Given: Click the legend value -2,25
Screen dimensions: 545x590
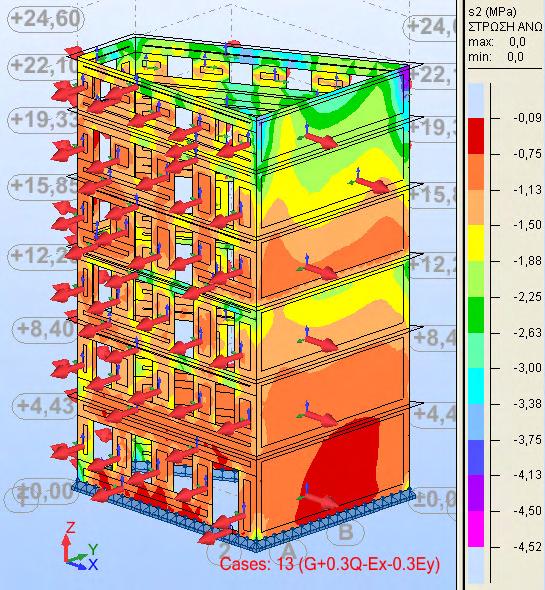Looking at the screenshot, I should pos(528,297).
